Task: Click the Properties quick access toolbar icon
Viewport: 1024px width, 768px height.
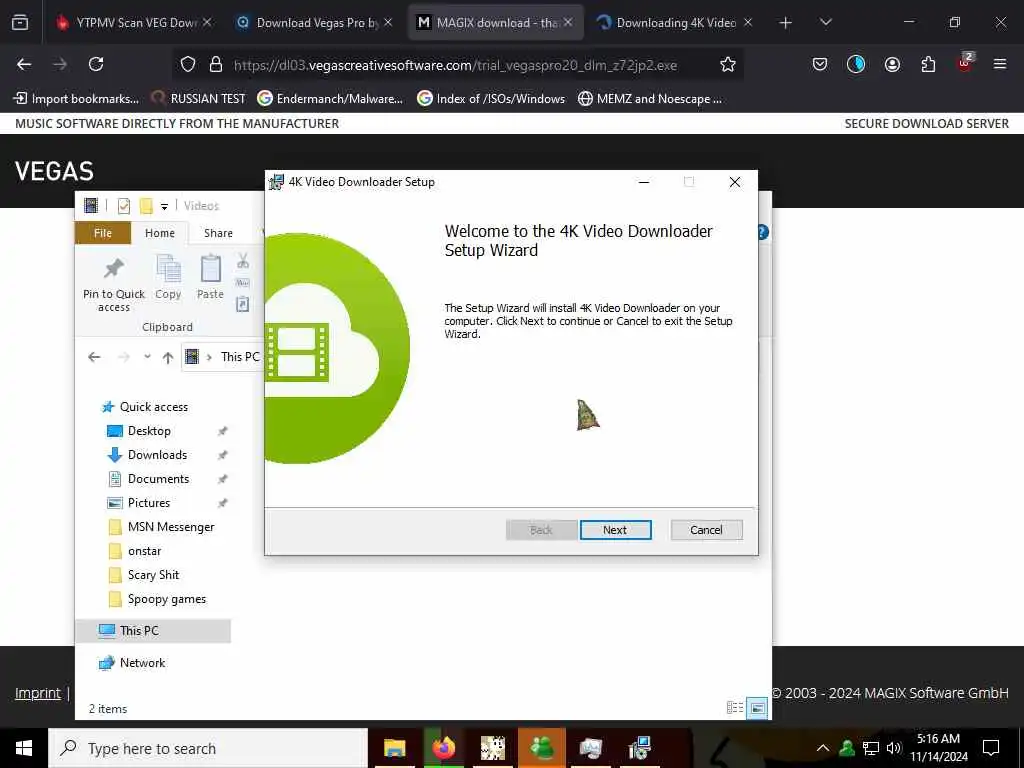Action: [123, 206]
